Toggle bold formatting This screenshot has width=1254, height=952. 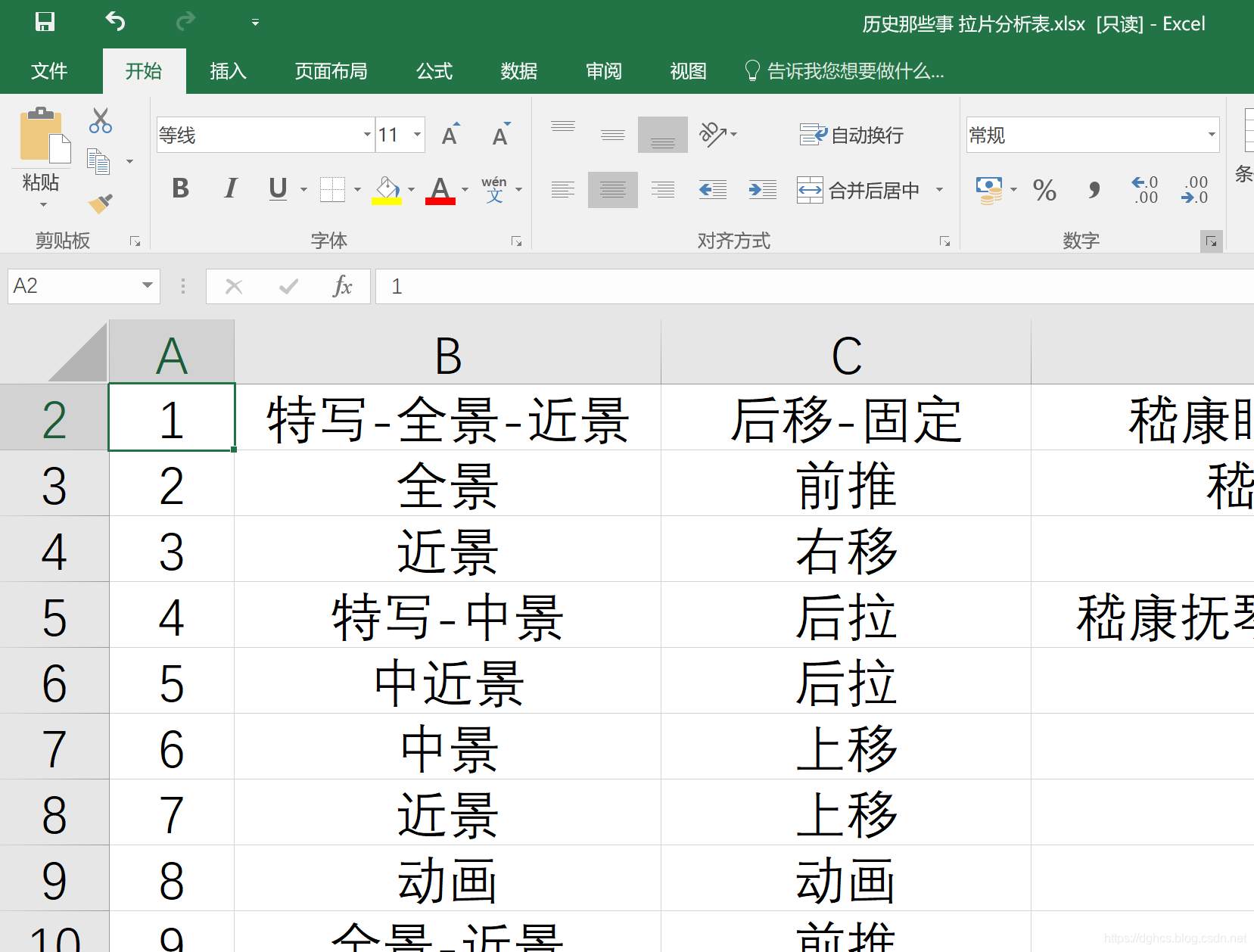click(180, 188)
